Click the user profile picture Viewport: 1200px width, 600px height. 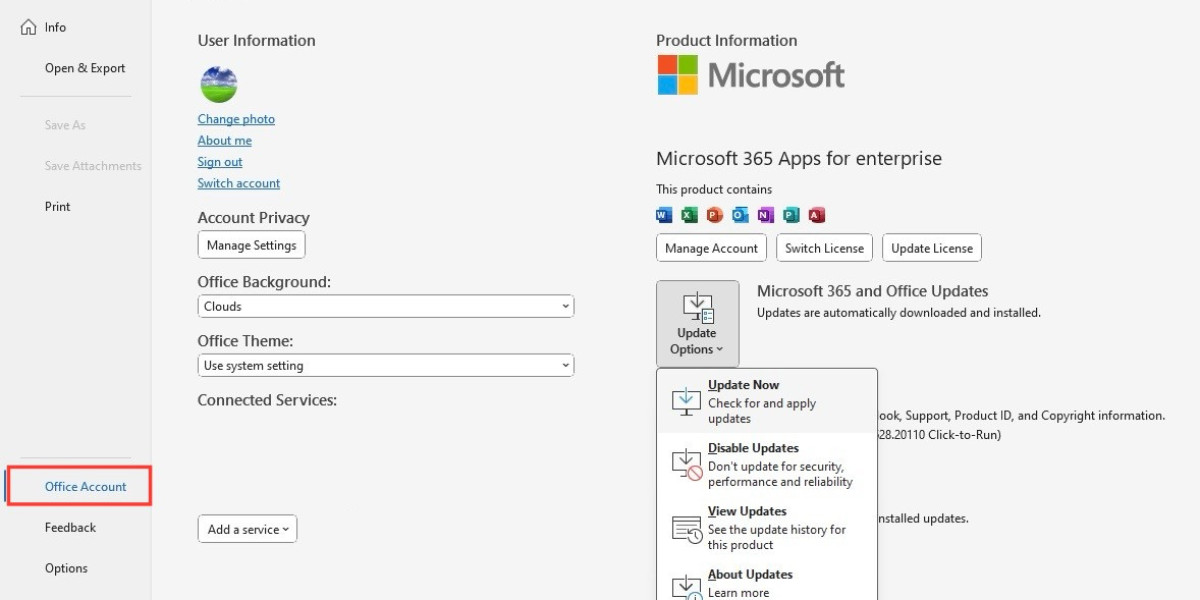coord(219,84)
